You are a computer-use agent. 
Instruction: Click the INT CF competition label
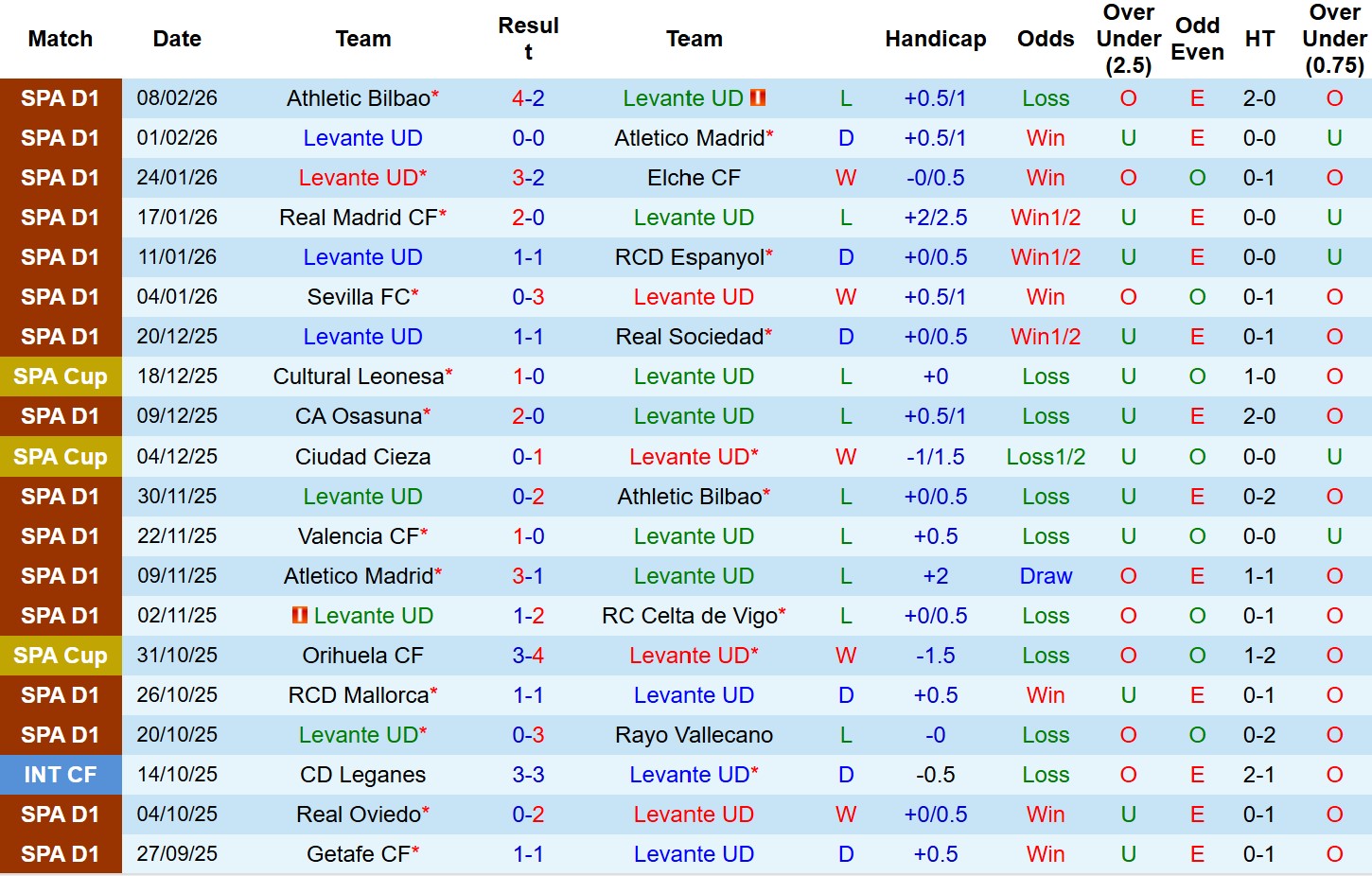pyautogui.click(x=61, y=775)
